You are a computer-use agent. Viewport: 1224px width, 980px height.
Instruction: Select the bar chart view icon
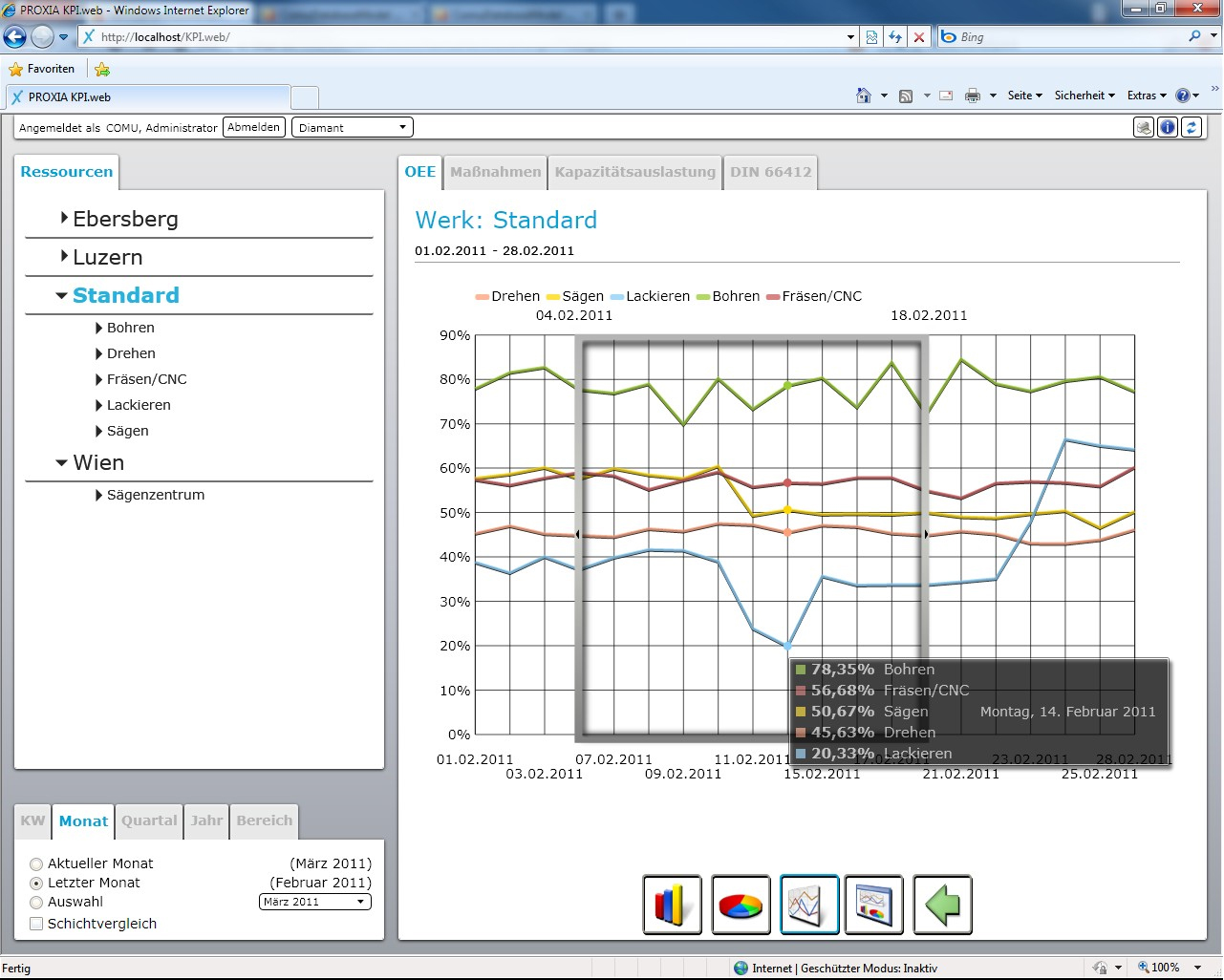(672, 905)
